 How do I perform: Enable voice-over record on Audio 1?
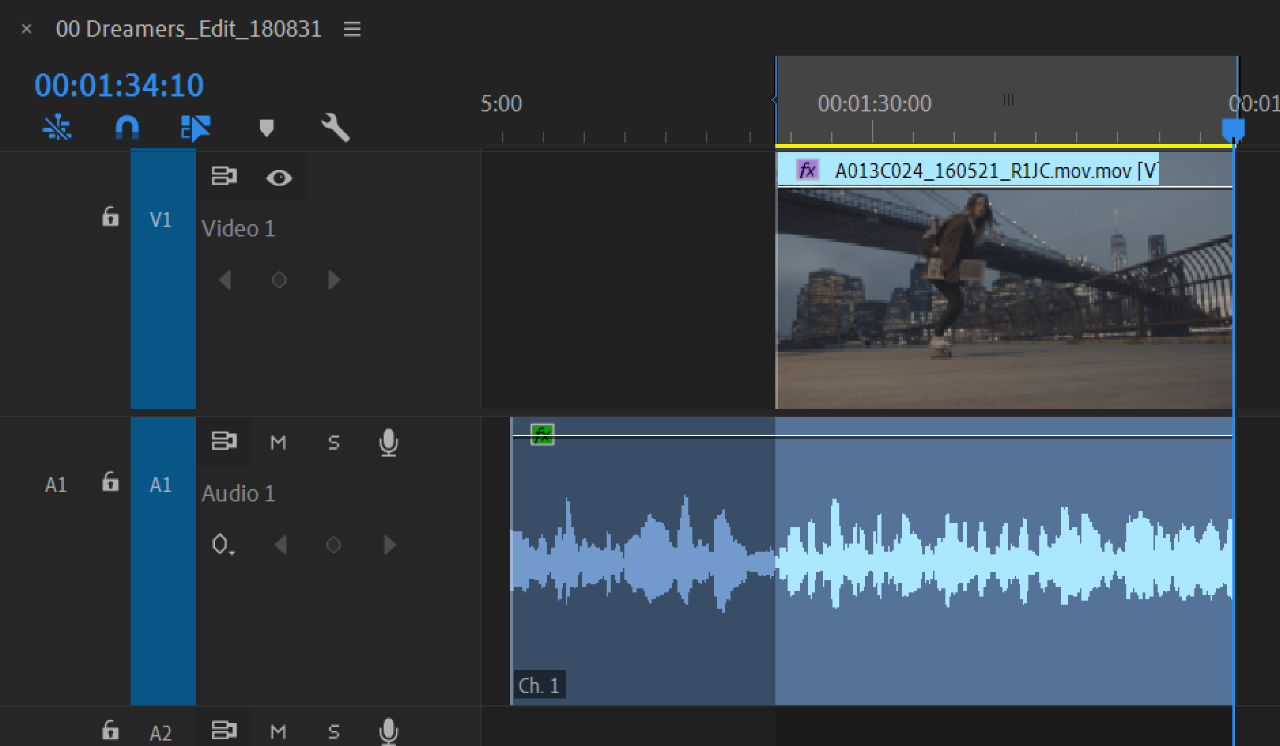pos(389,442)
